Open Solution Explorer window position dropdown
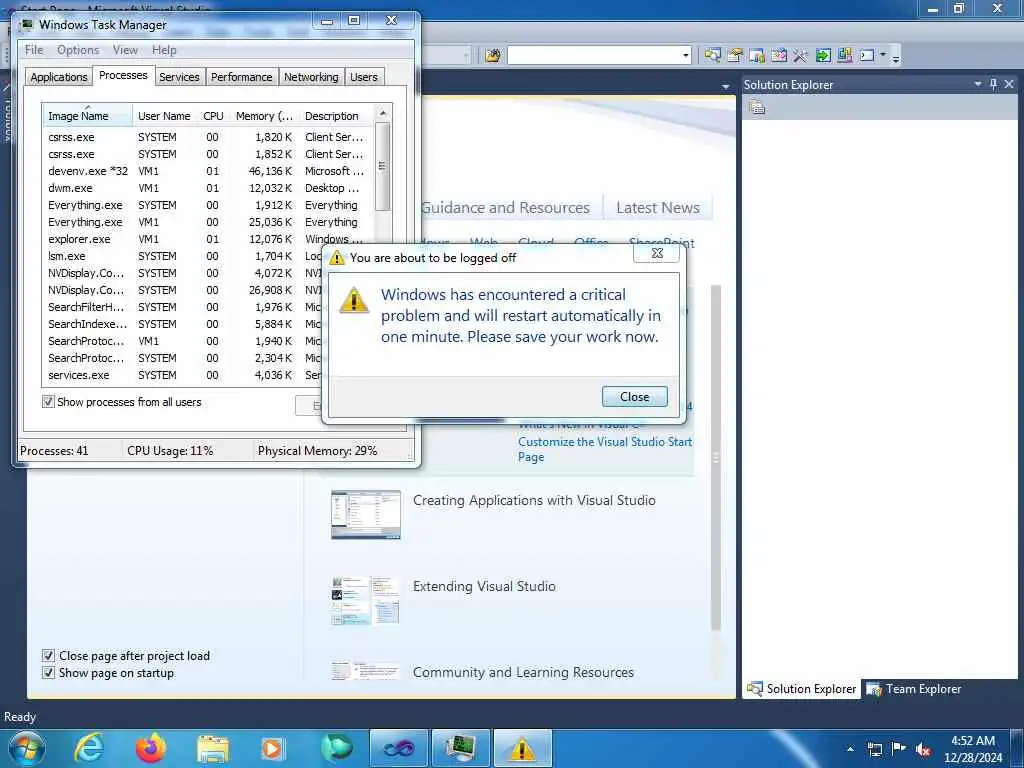 pos(978,84)
